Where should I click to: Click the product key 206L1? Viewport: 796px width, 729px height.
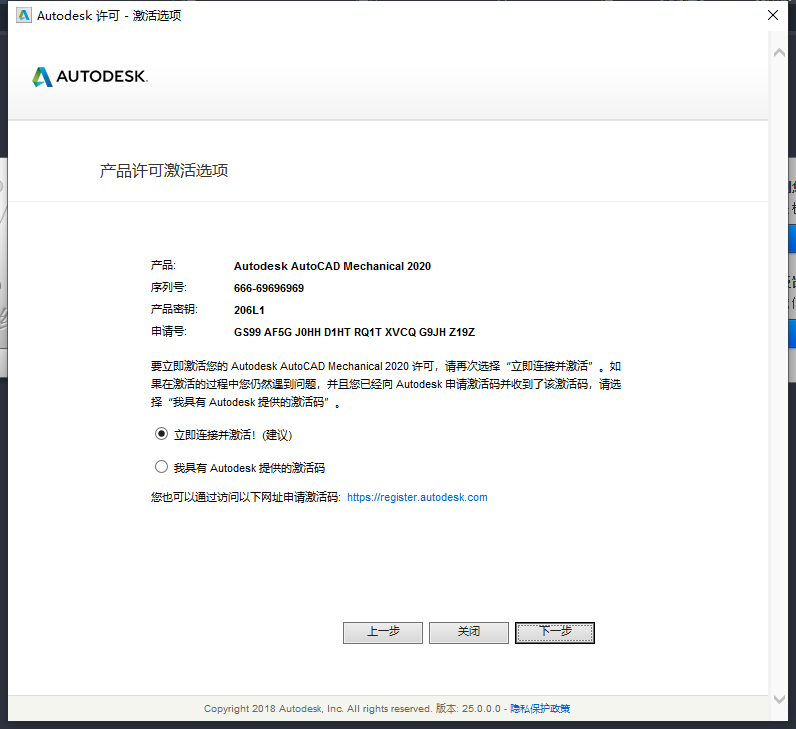click(x=249, y=310)
